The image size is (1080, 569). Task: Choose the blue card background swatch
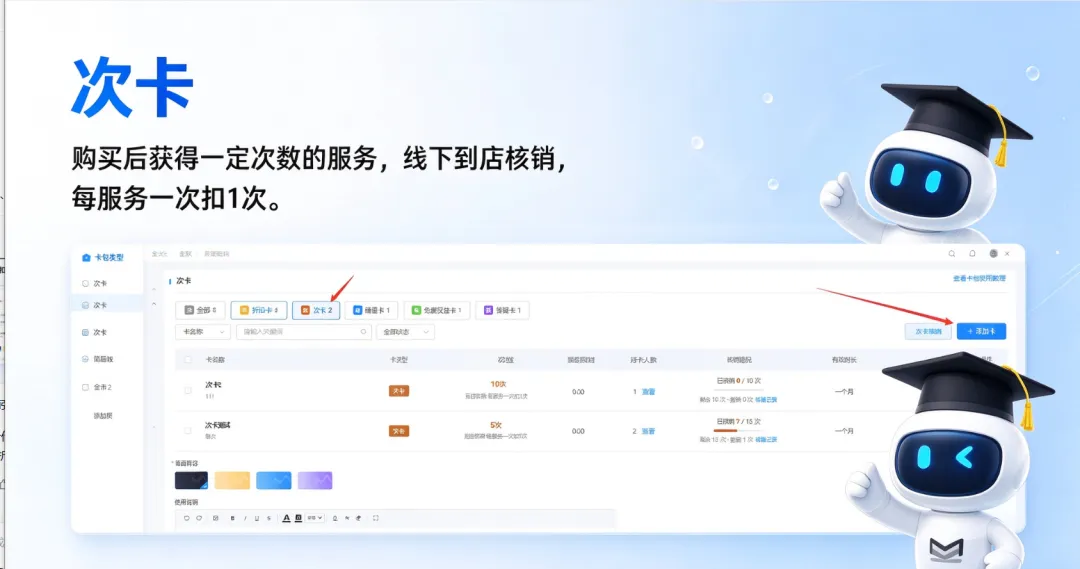[x=273, y=480]
